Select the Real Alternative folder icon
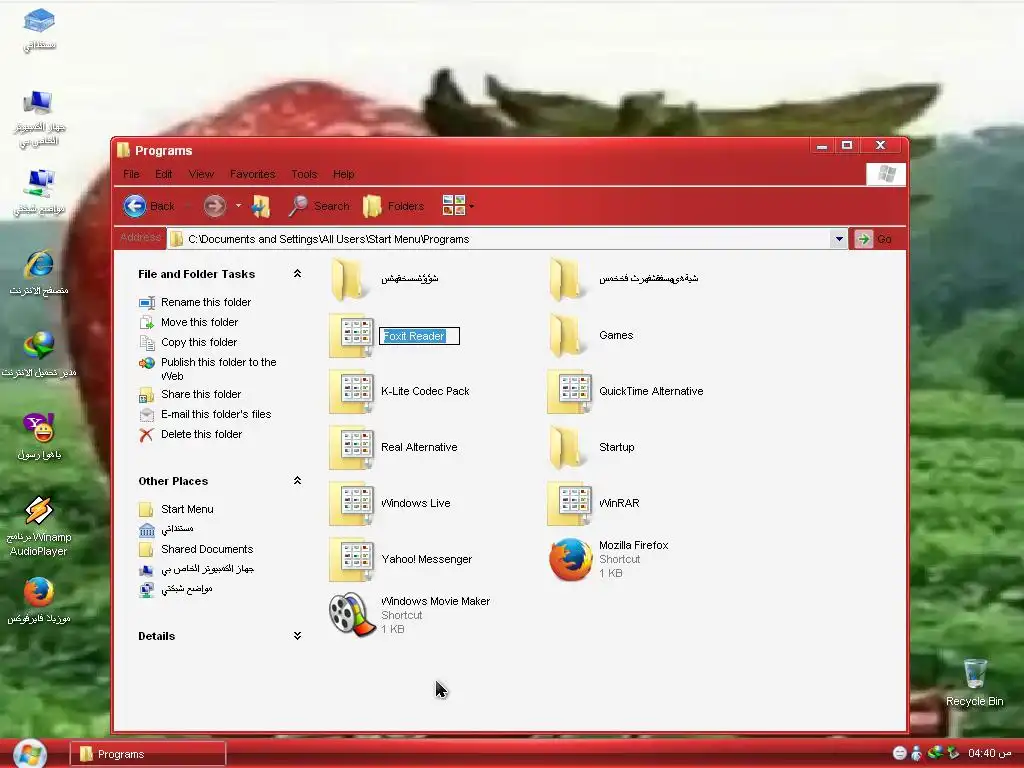Viewport: 1024px width, 768px height. (351, 448)
